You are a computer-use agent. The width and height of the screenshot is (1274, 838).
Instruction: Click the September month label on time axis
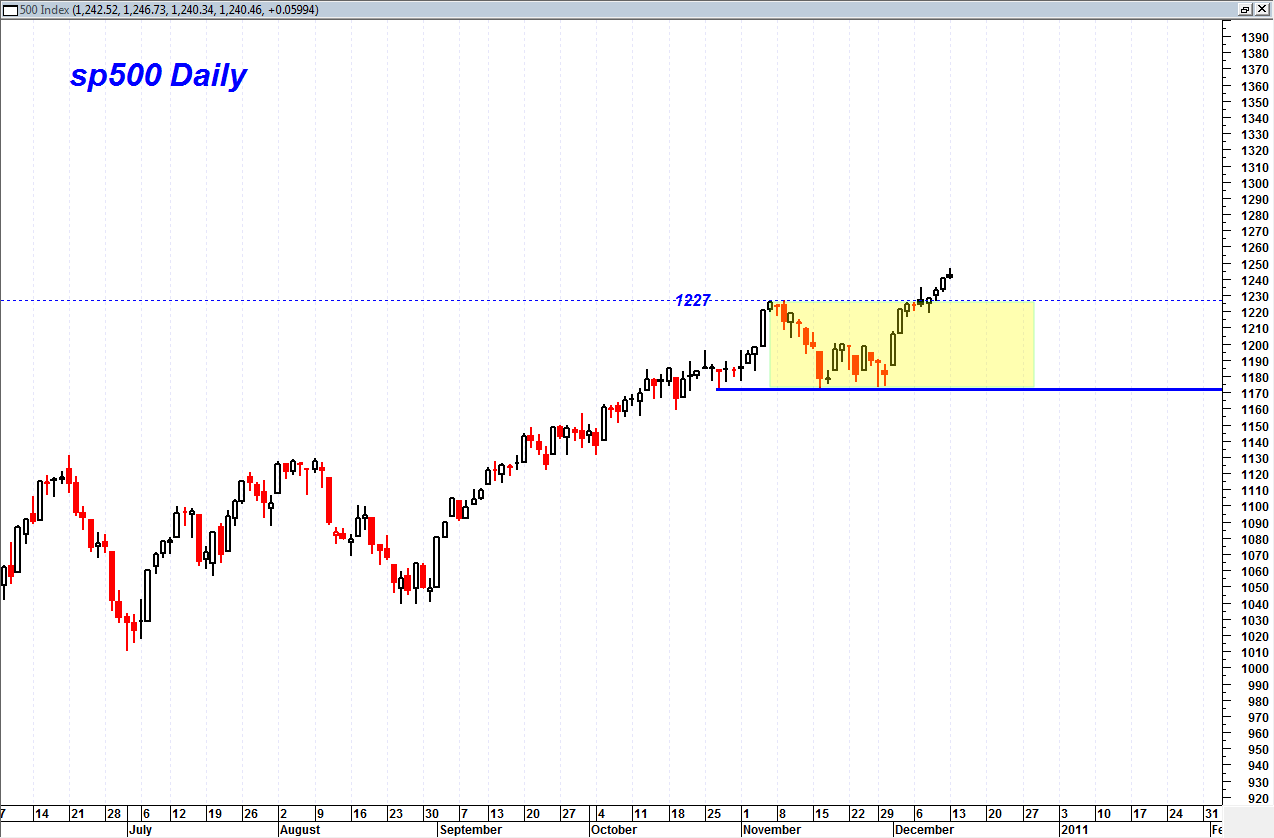point(470,829)
